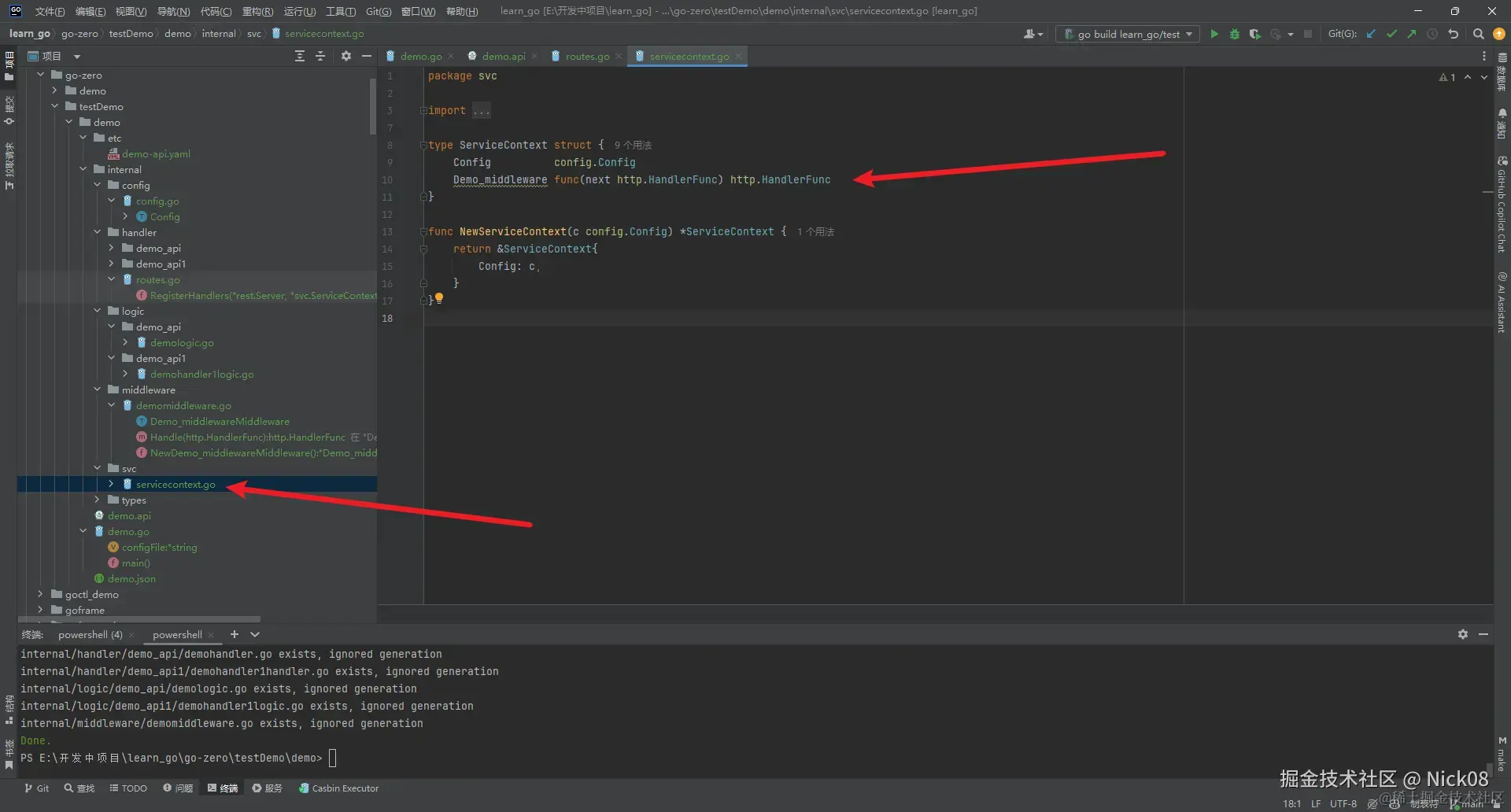Click the lightbulb quick-fix icon in editor
Viewport: 1511px width, 812px height.
pos(439,298)
